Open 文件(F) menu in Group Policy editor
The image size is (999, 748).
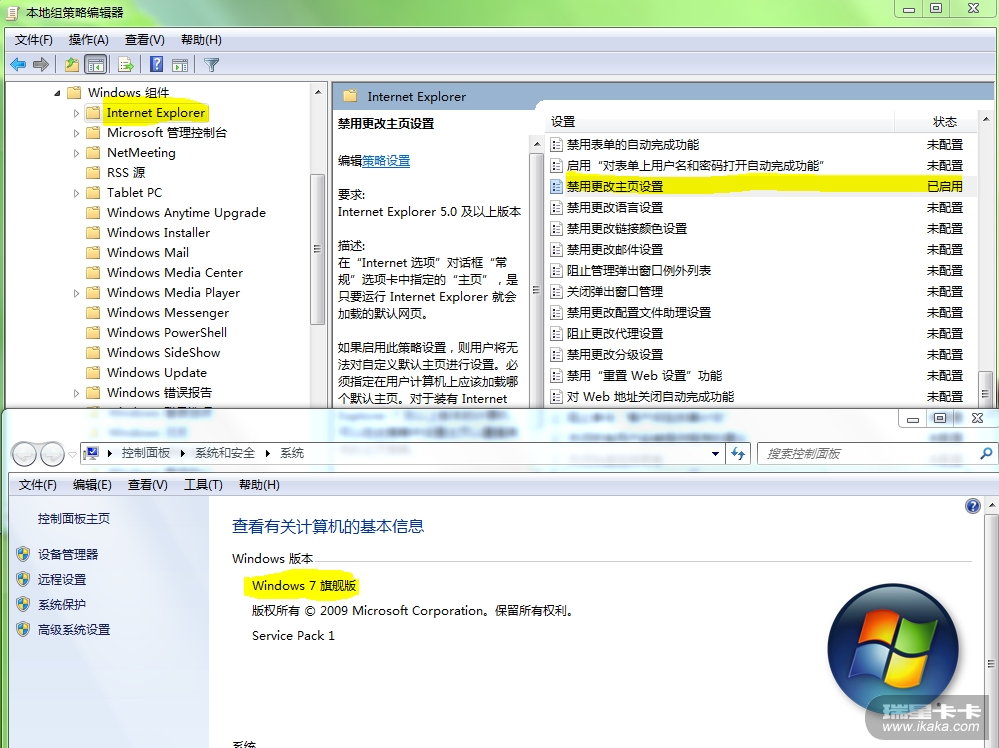(x=33, y=40)
